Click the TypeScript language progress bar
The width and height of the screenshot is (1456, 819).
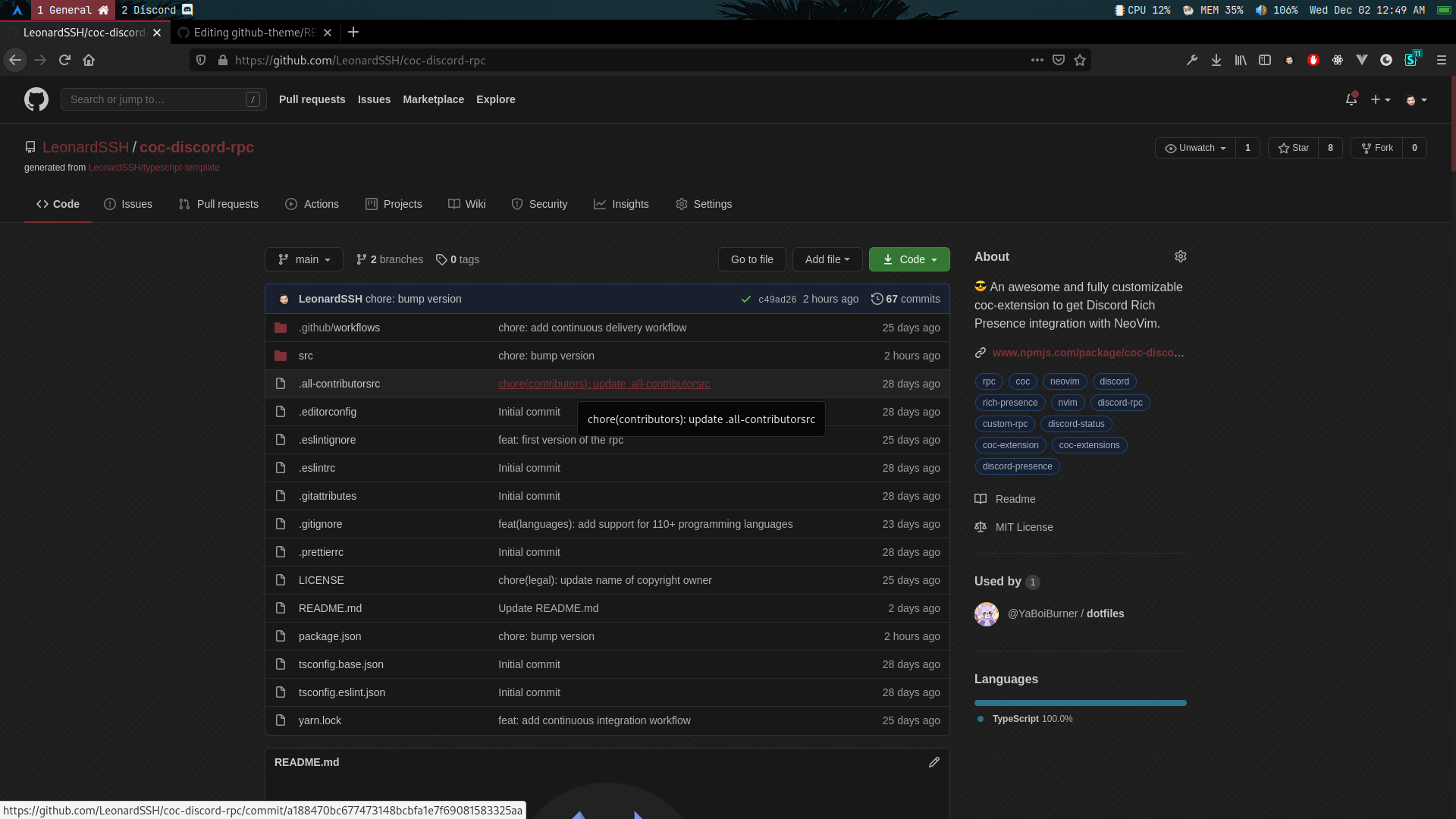pos(1080,703)
